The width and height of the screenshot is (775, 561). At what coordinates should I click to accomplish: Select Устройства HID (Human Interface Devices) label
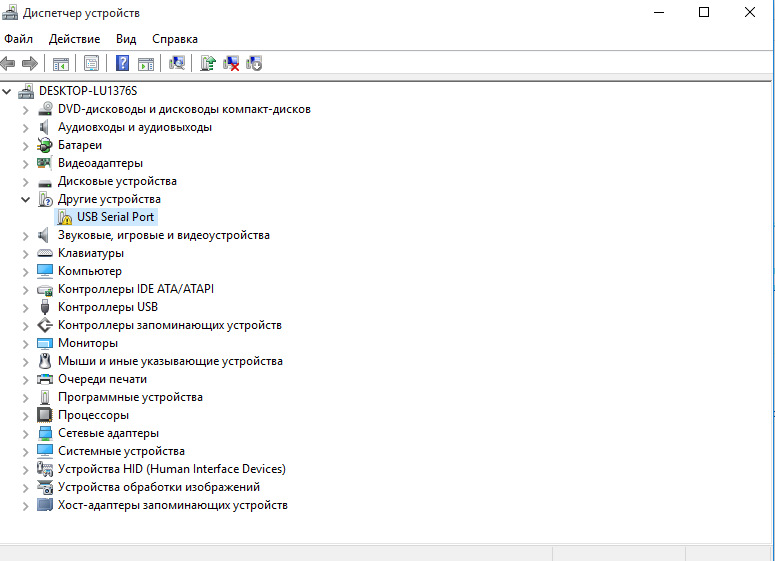click(172, 469)
